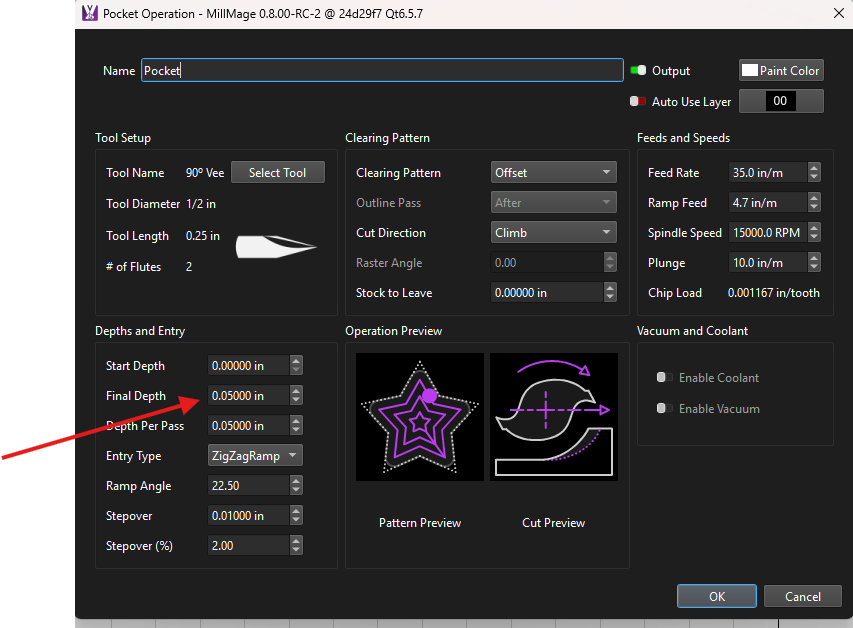Click Select Tool button

277,173
